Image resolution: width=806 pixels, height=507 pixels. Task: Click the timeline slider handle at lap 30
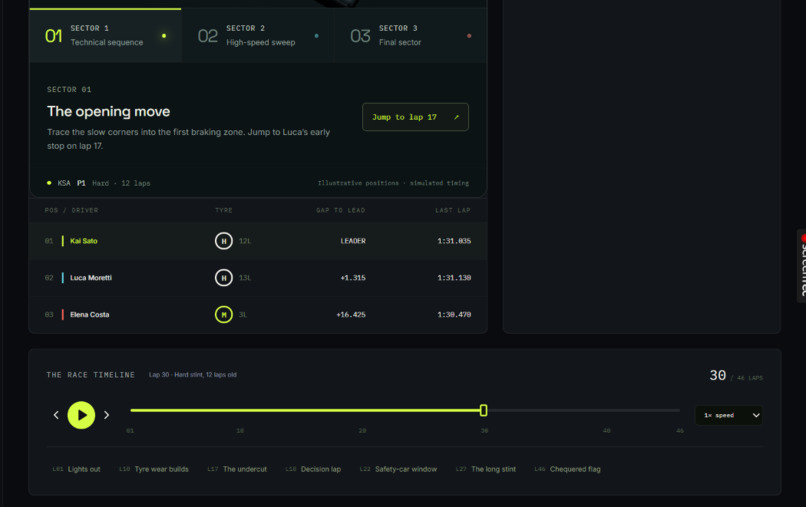coord(483,410)
